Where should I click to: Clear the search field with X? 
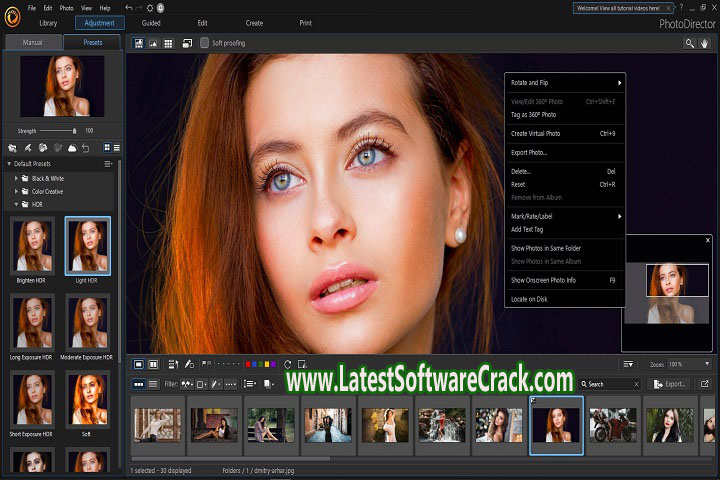click(636, 384)
